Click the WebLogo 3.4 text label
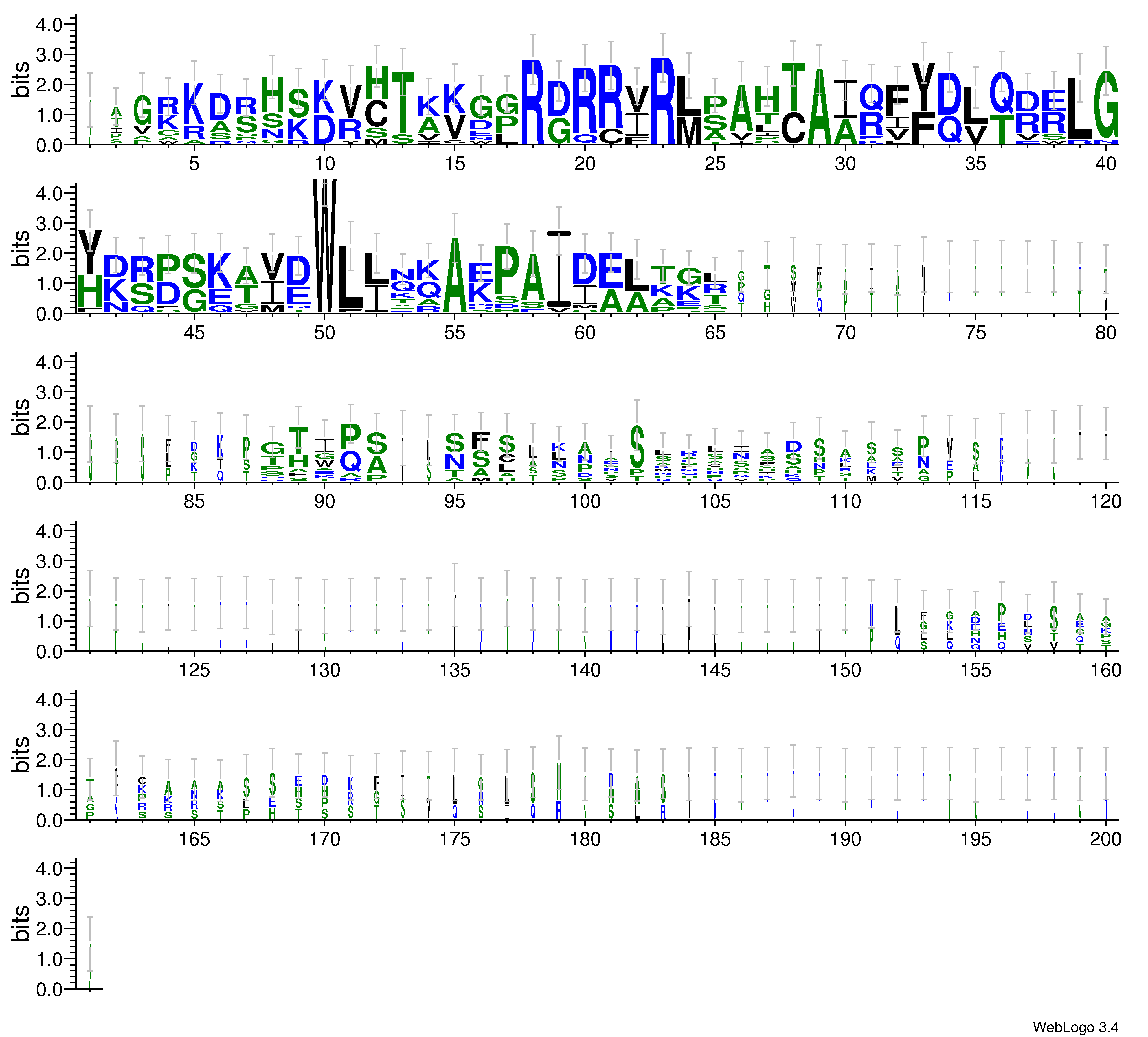This screenshot has height=1037, width=1148. (x=1075, y=1027)
